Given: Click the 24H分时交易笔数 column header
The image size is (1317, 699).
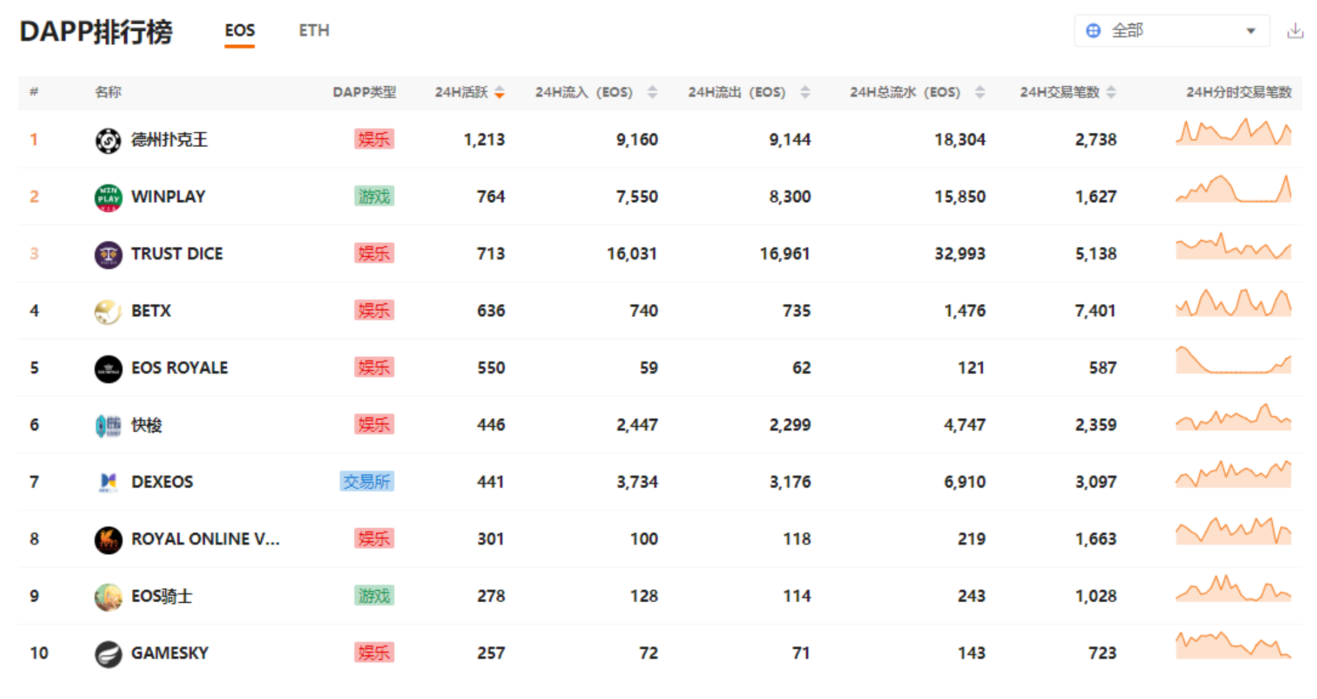Looking at the screenshot, I should (x=1239, y=92).
